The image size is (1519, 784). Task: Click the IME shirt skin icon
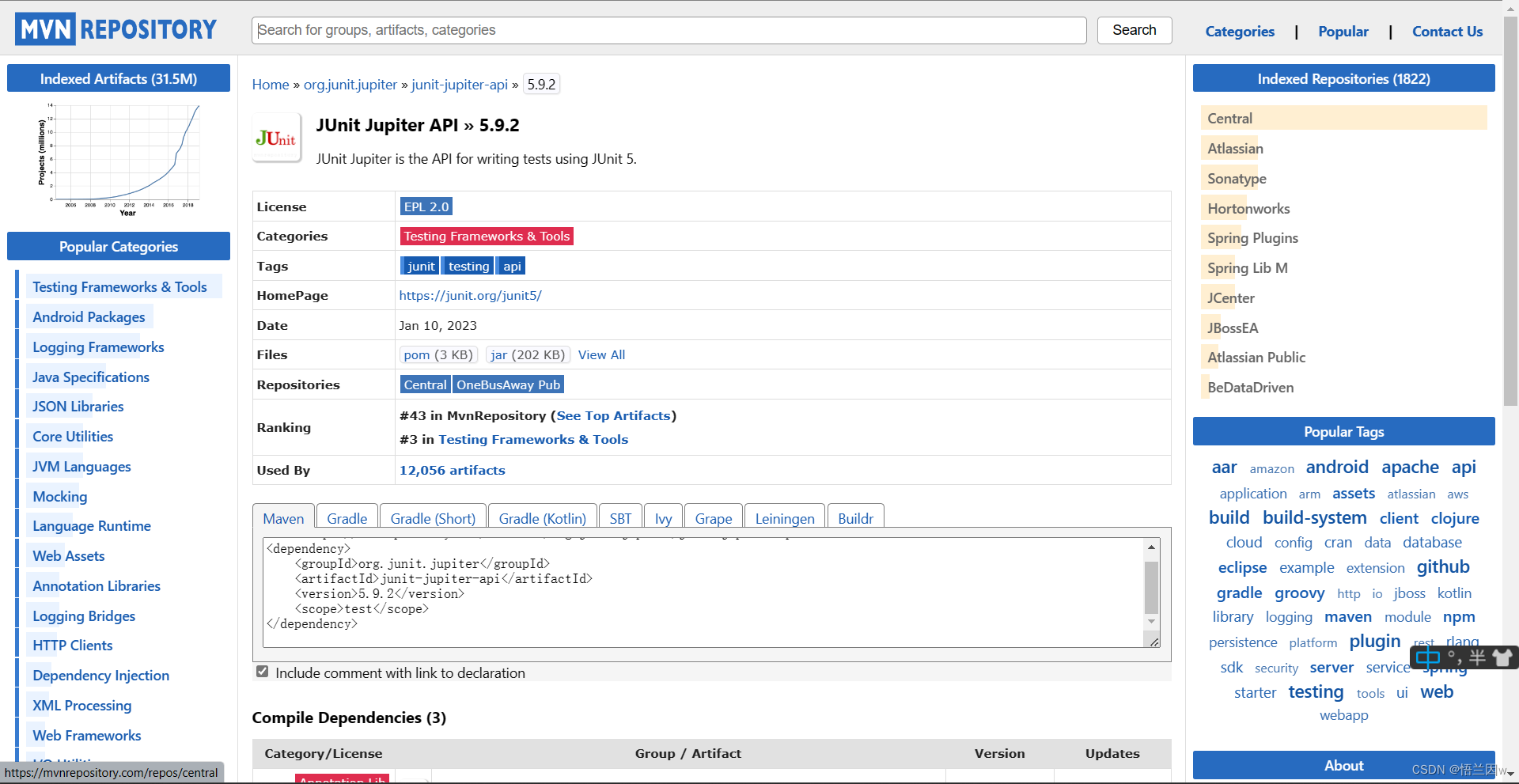(1502, 657)
